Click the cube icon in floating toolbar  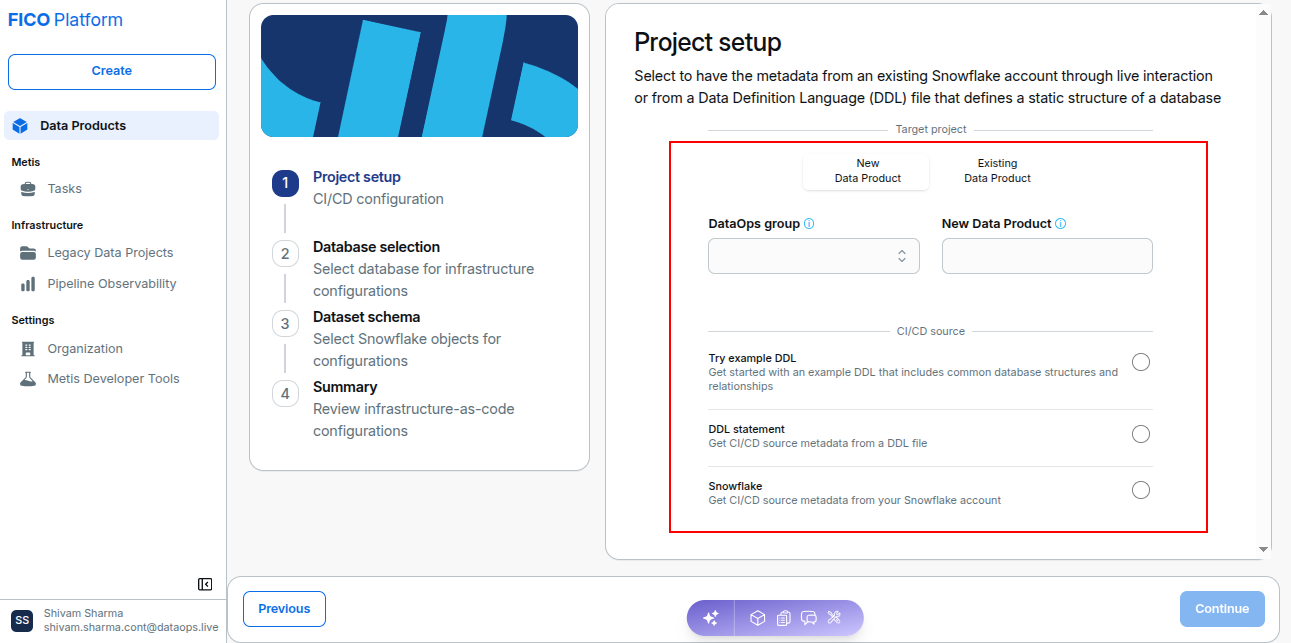(x=758, y=618)
